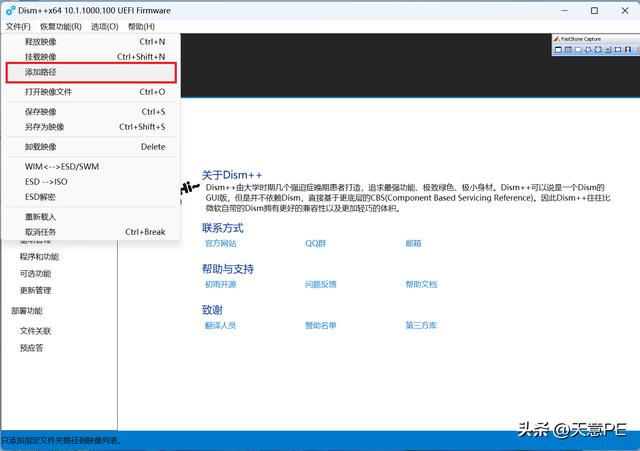The image size is (640, 451).
Task: Open the 恢复功能(R) menu
Action: click(x=61, y=27)
